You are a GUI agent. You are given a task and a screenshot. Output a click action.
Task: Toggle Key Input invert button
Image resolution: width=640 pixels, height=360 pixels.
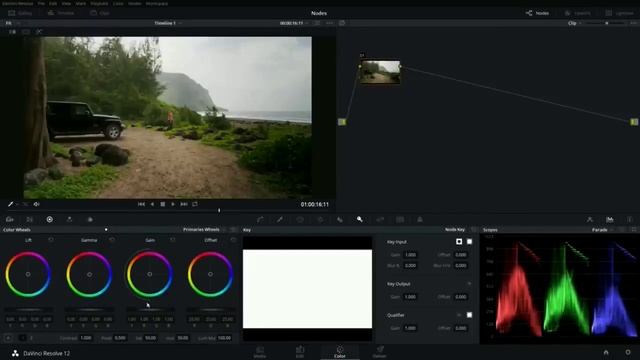469,242
